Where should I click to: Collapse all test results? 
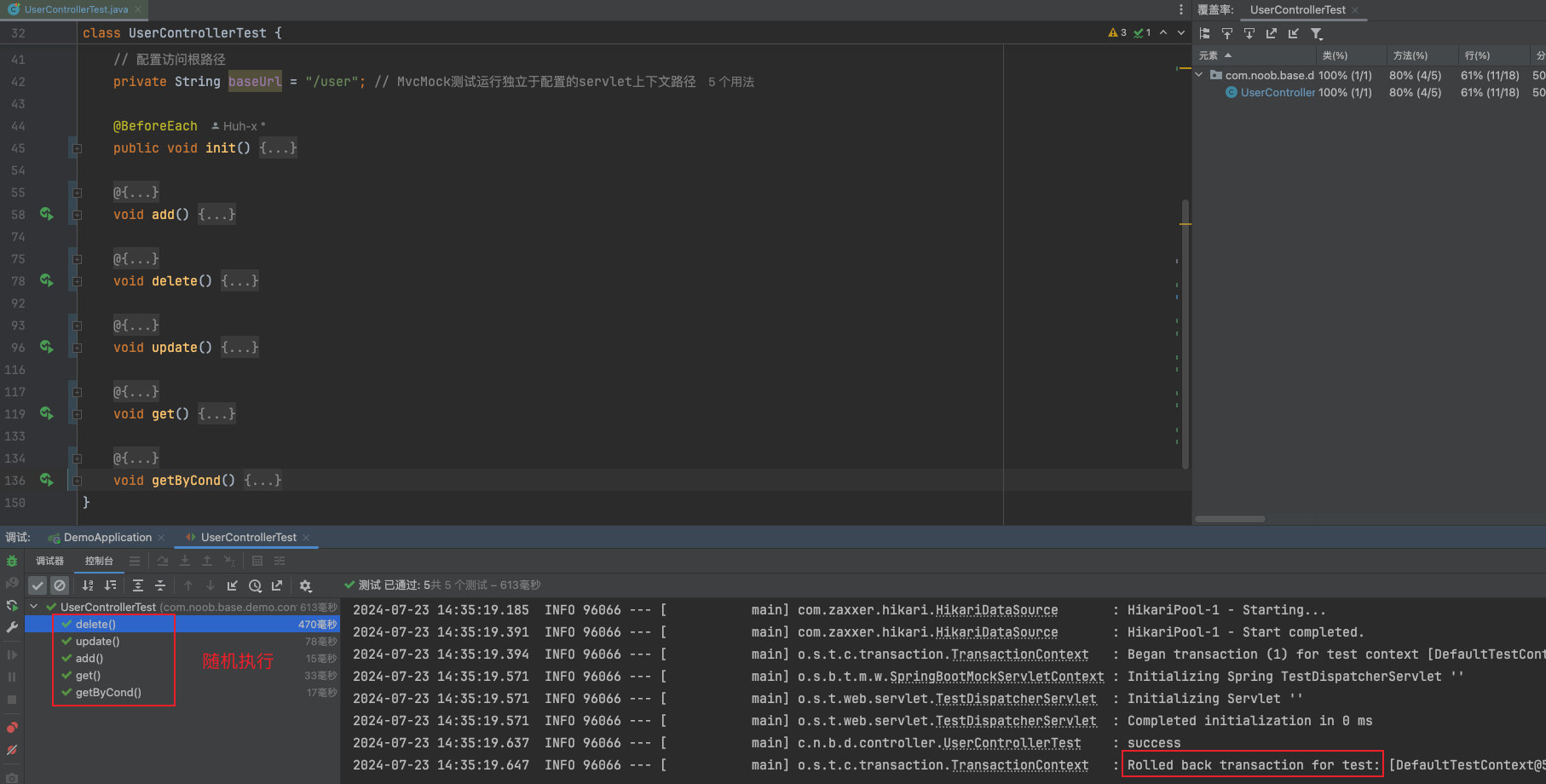160,585
